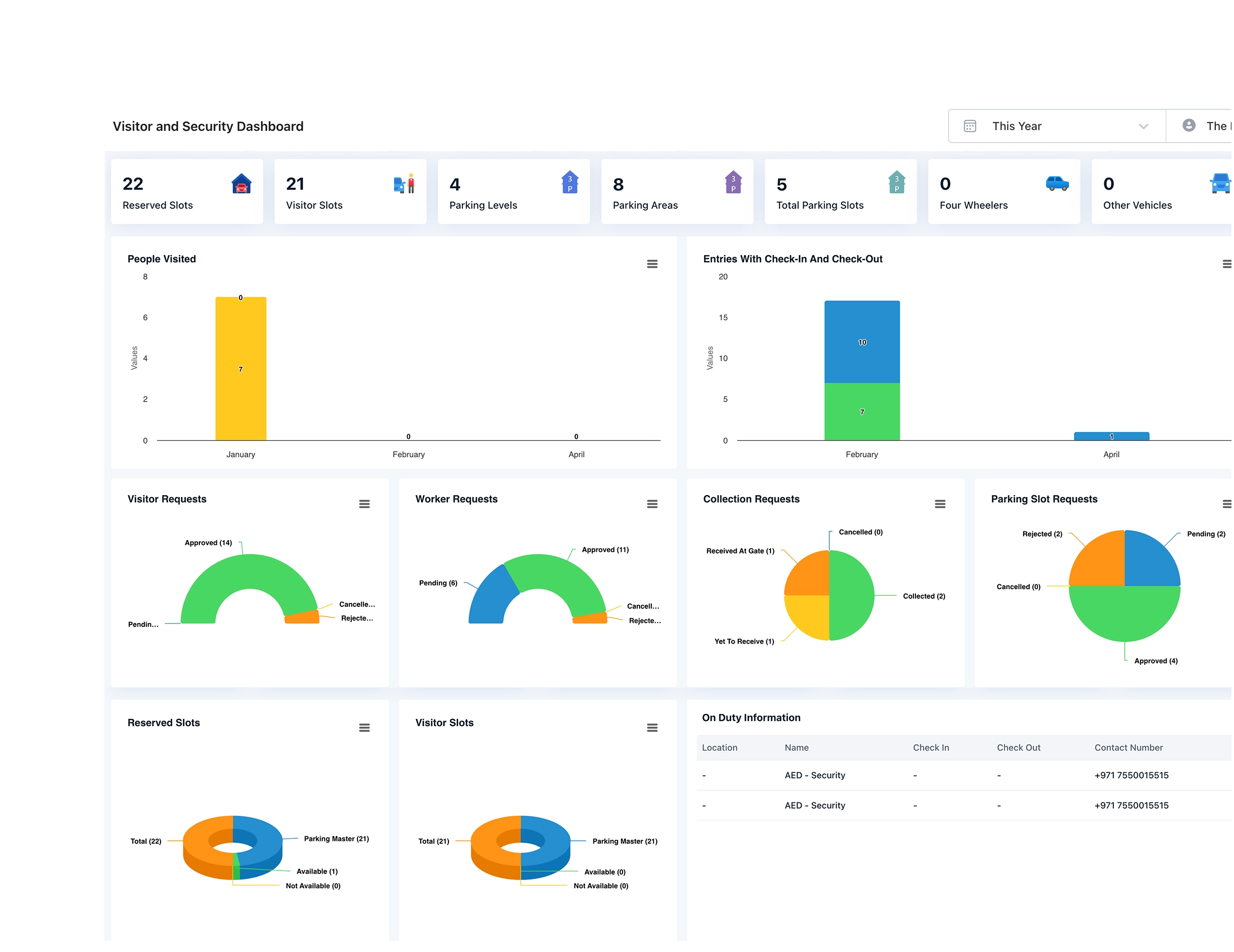Click the purple icon on Parking Areas card
The width and height of the screenshot is (1234, 952).
click(733, 184)
